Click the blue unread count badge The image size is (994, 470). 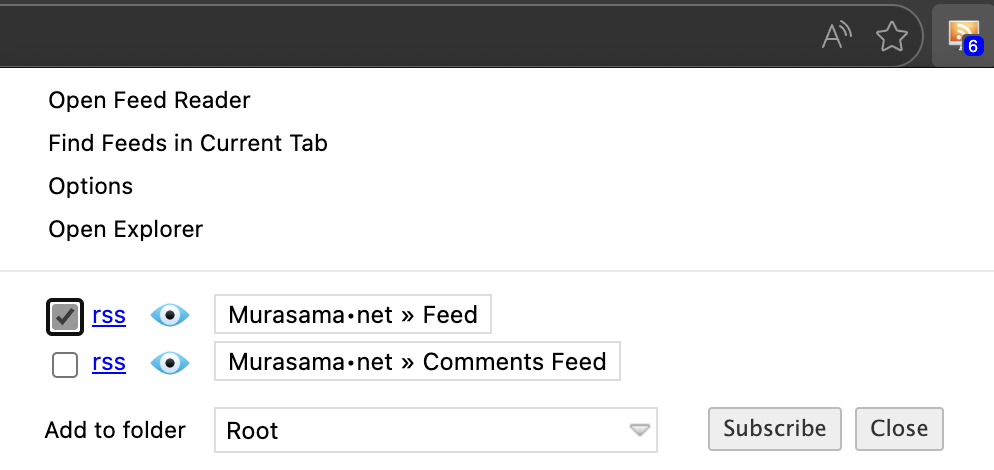pyautogui.click(x=973, y=46)
